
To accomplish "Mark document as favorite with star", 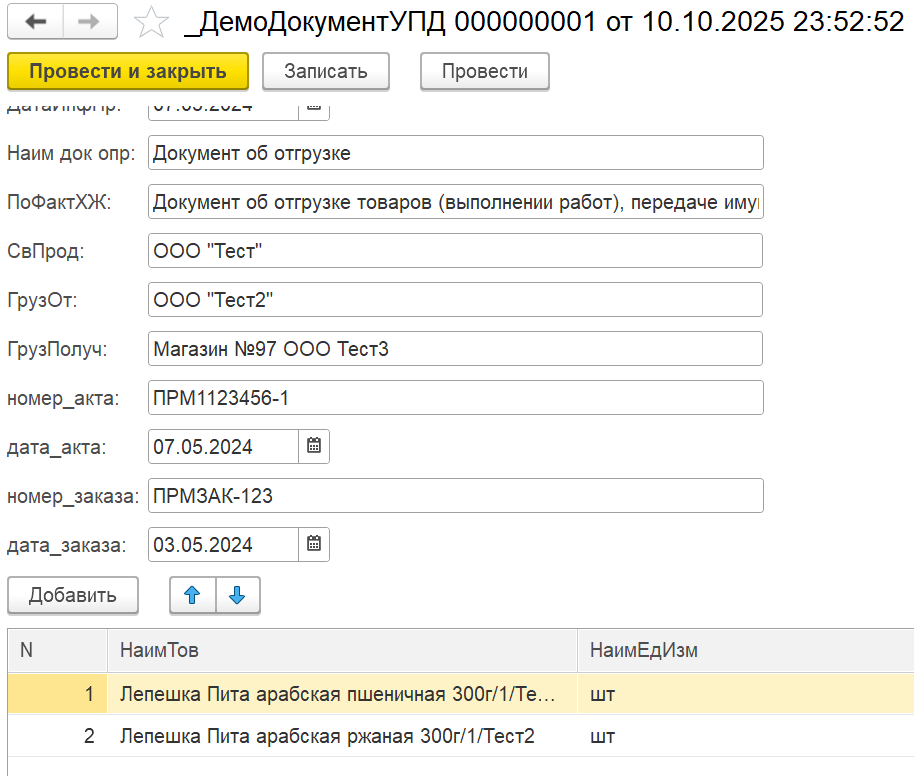I will click(151, 22).
